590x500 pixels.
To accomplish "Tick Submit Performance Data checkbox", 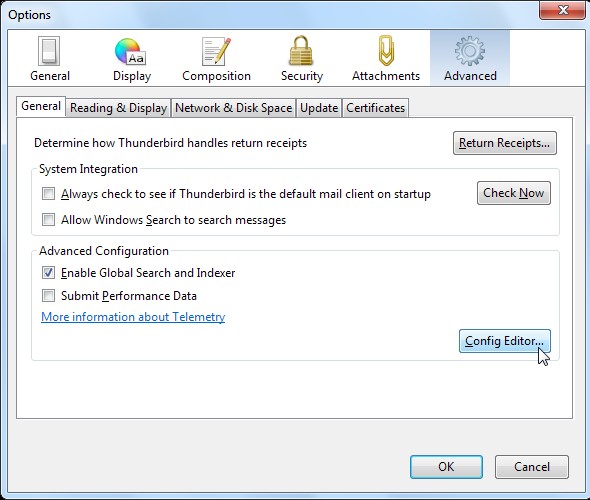I will pos(48,296).
